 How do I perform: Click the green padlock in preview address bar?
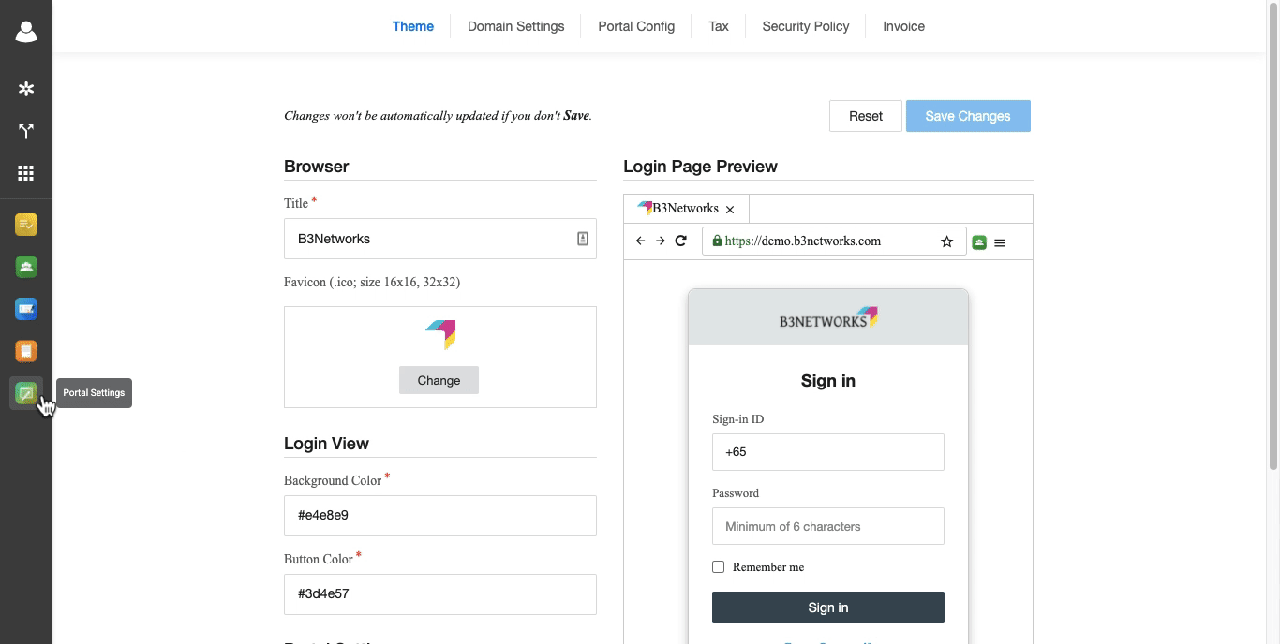716,241
